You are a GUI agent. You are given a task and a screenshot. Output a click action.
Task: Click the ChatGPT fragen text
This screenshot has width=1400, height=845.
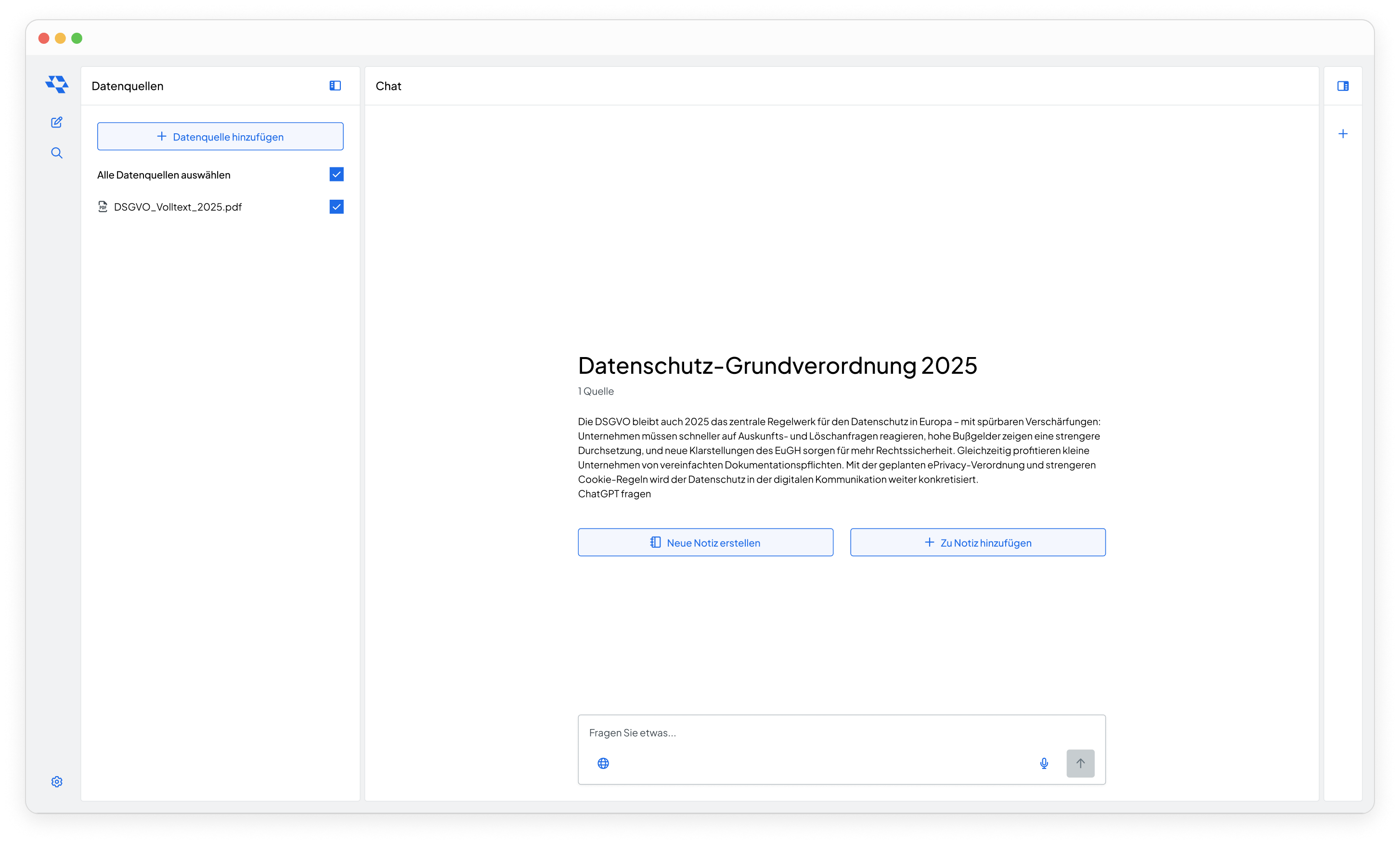tap(614, 494)
